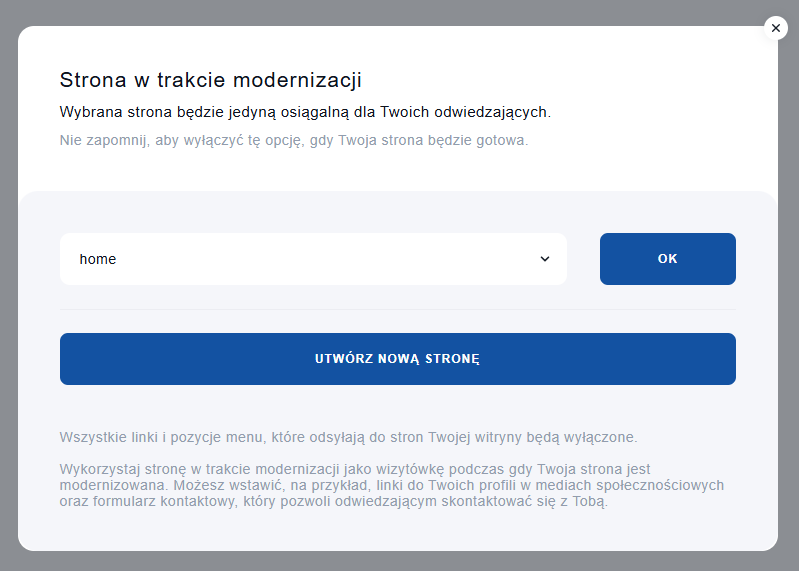Click the dimmed backdrop right of the dialog
Image resolution: width=799 pixels, height=571 pixels.
(788, 300)
